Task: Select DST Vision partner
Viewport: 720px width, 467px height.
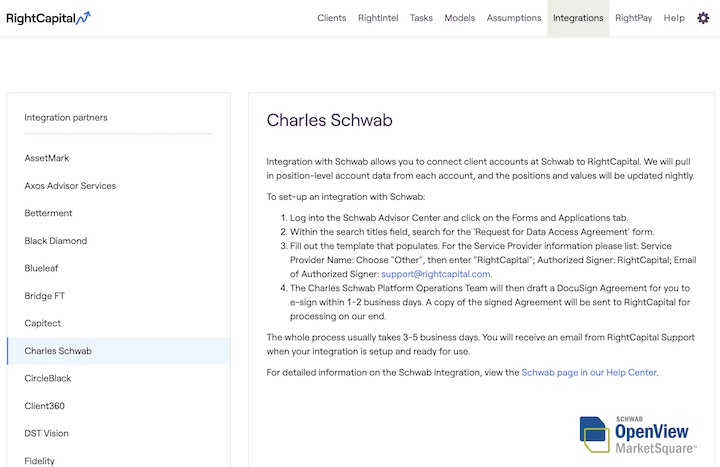Action: (x=119, y=433)
